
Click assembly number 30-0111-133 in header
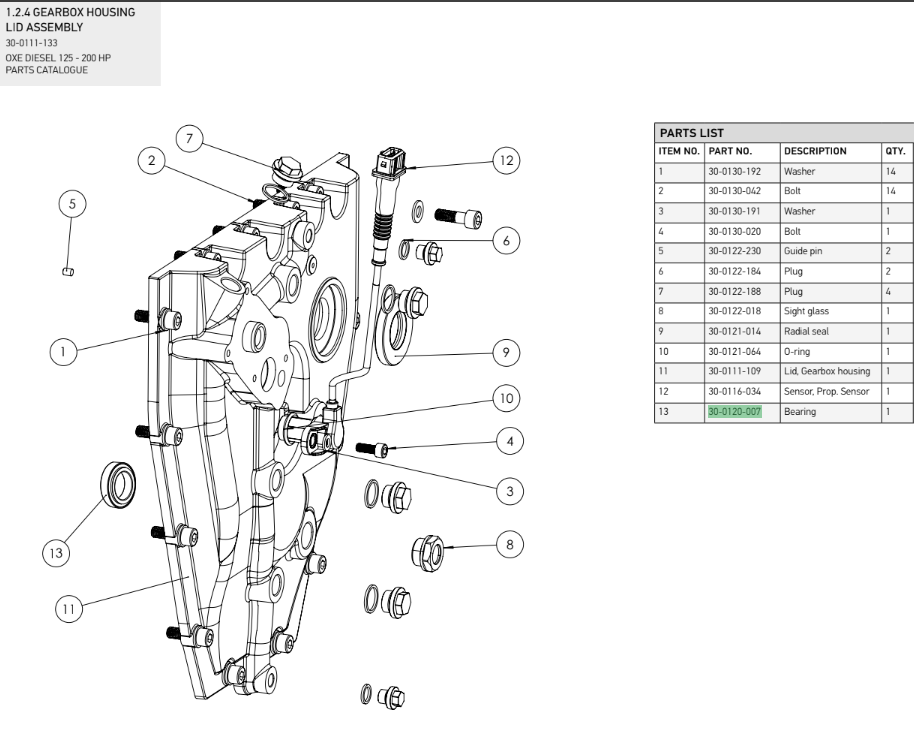tap(31, 43)
